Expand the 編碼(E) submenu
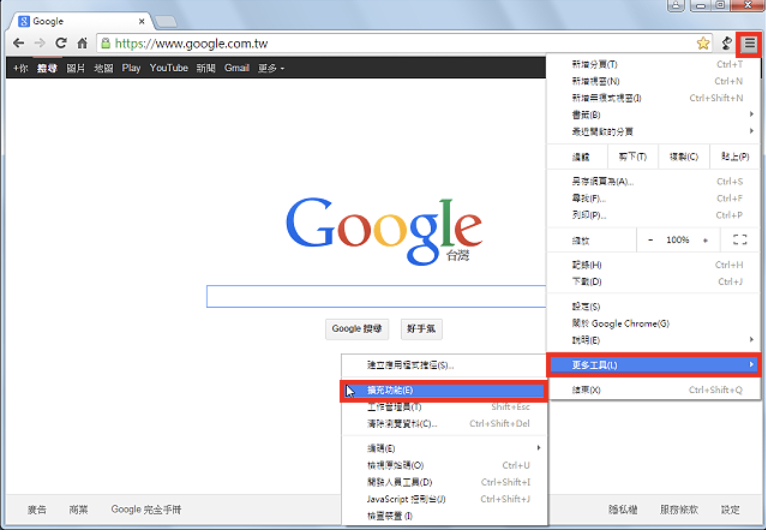The image size is (766, 532). tap(445, 448)
